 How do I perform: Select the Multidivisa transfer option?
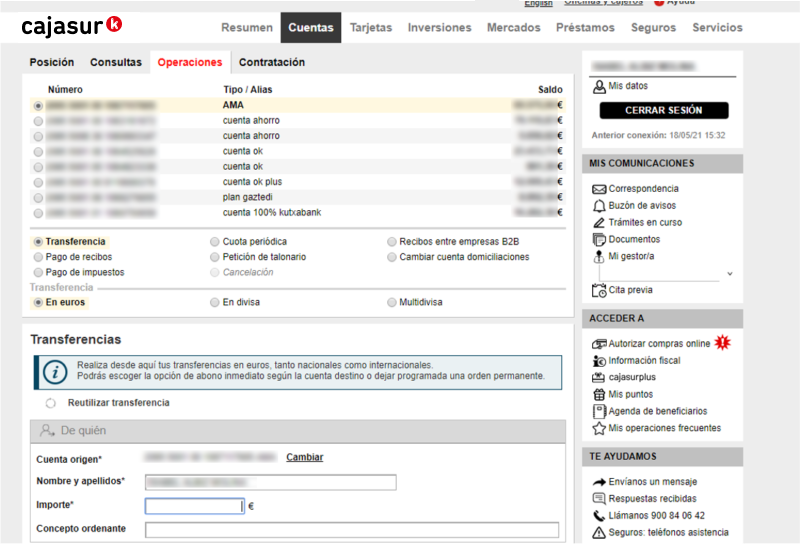click(x=391, y=302)
